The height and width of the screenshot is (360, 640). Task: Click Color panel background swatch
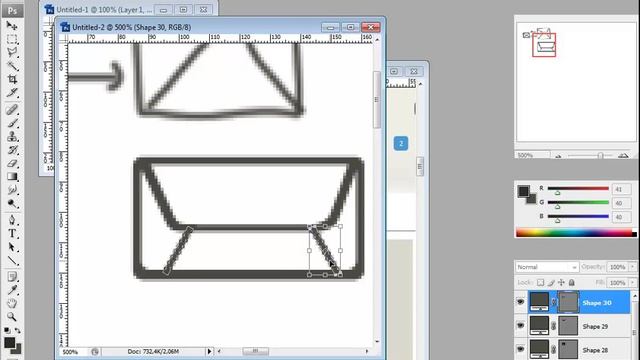532,199
